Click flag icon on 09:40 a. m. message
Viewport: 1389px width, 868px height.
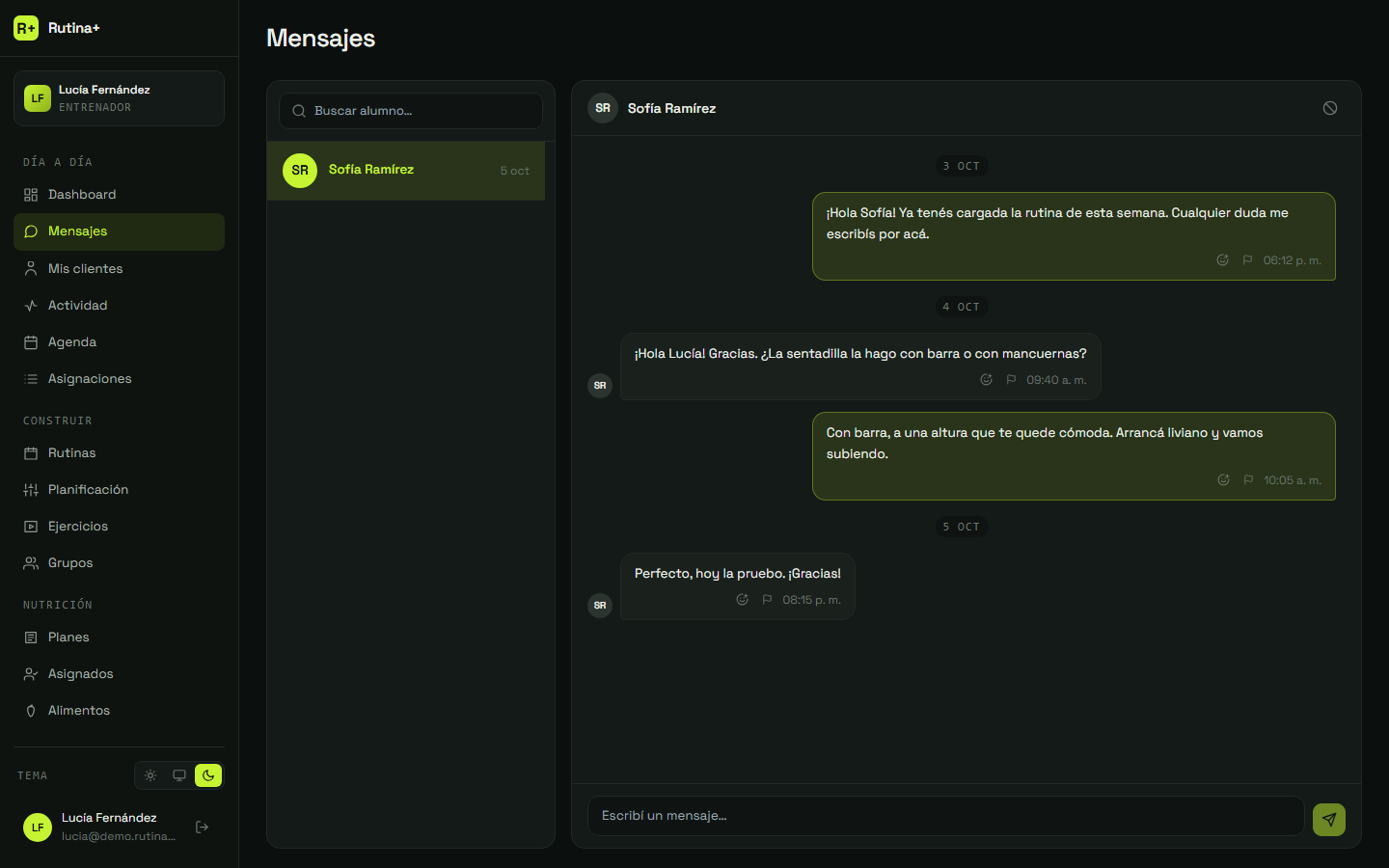(1011, 380)
